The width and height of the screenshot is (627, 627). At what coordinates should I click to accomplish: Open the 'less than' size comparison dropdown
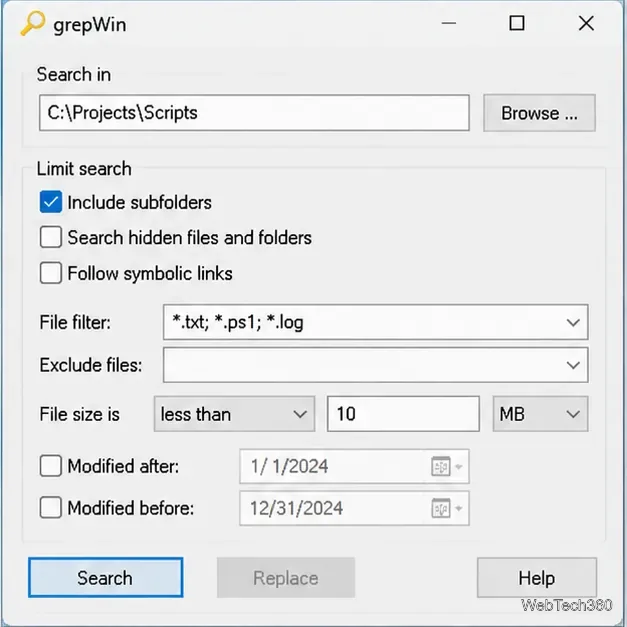tap(234, 414)
